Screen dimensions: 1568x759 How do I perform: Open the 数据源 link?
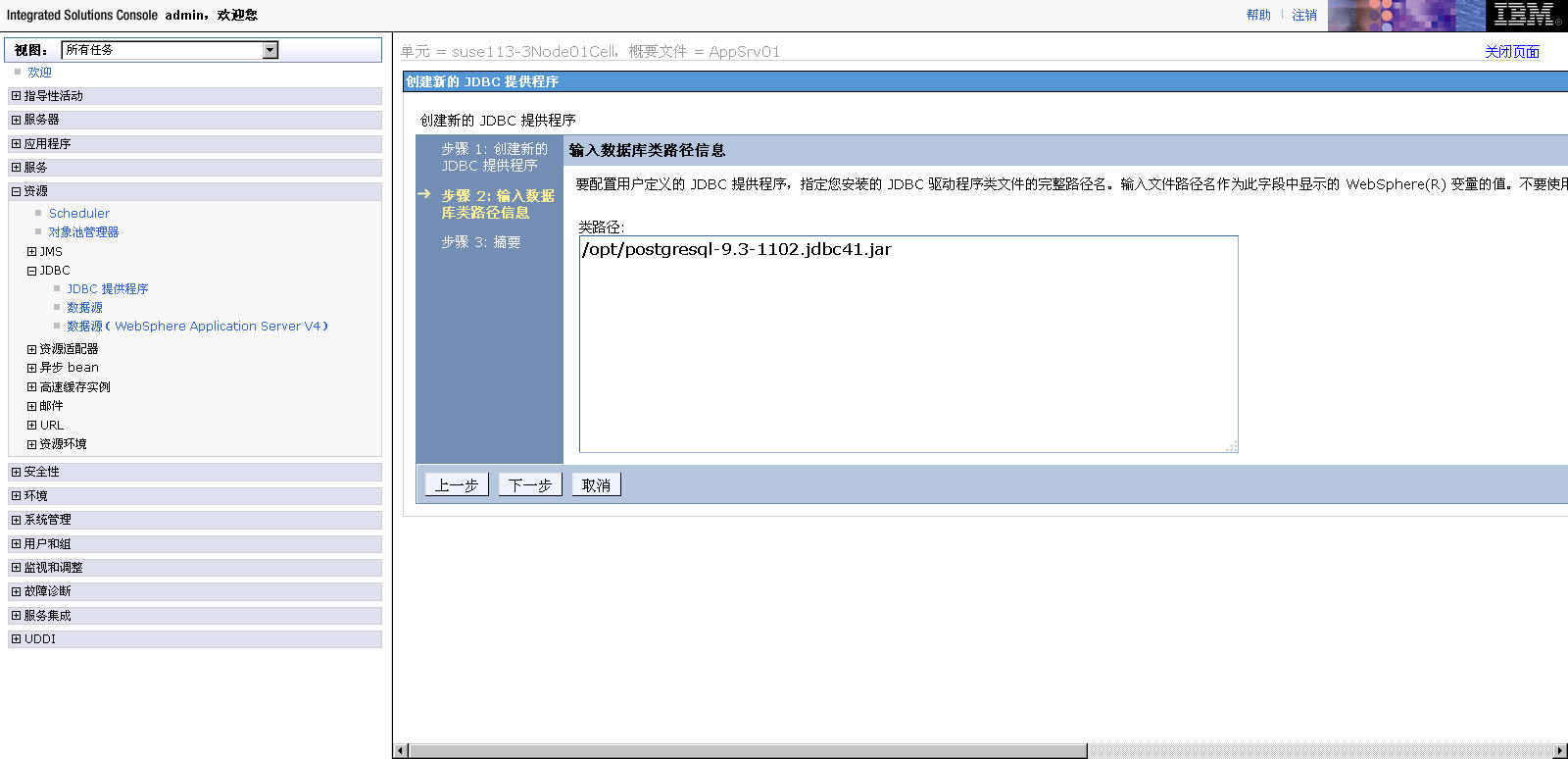84,308
